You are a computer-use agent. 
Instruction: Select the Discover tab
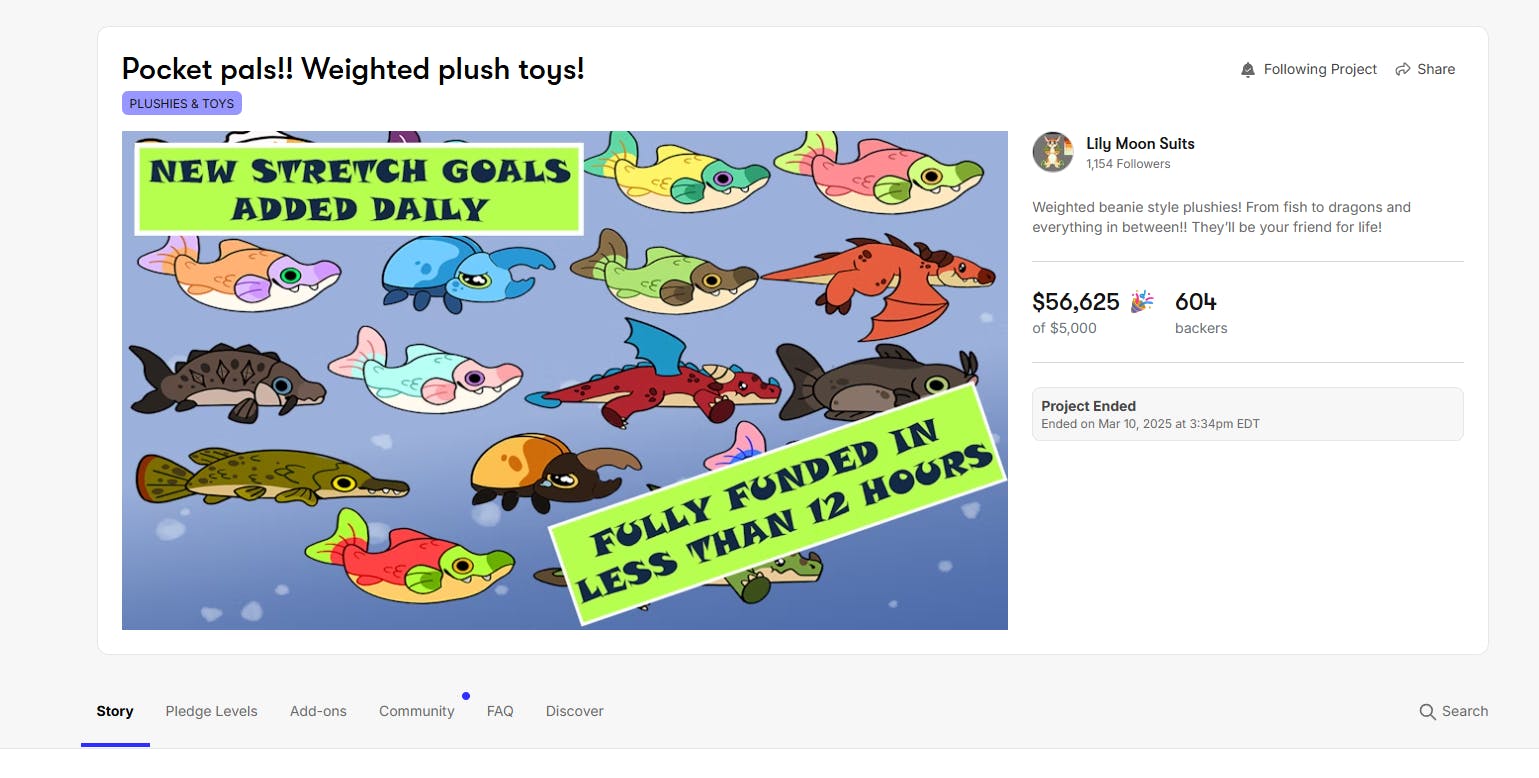coord(574,711)
